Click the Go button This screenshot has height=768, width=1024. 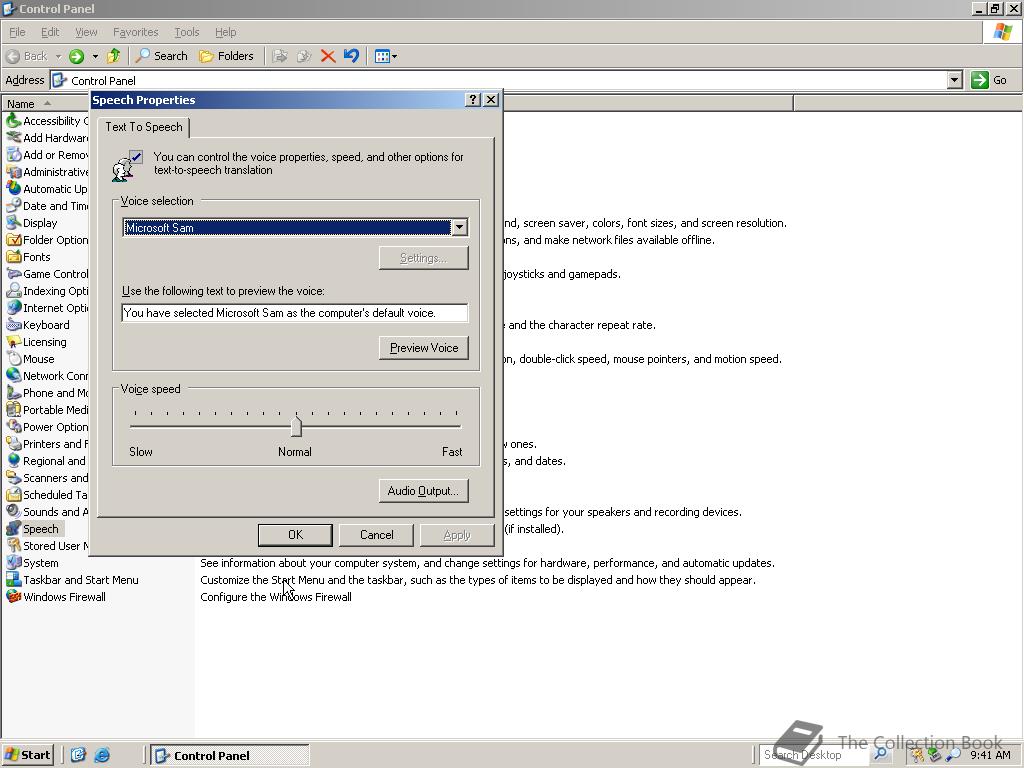989,80
